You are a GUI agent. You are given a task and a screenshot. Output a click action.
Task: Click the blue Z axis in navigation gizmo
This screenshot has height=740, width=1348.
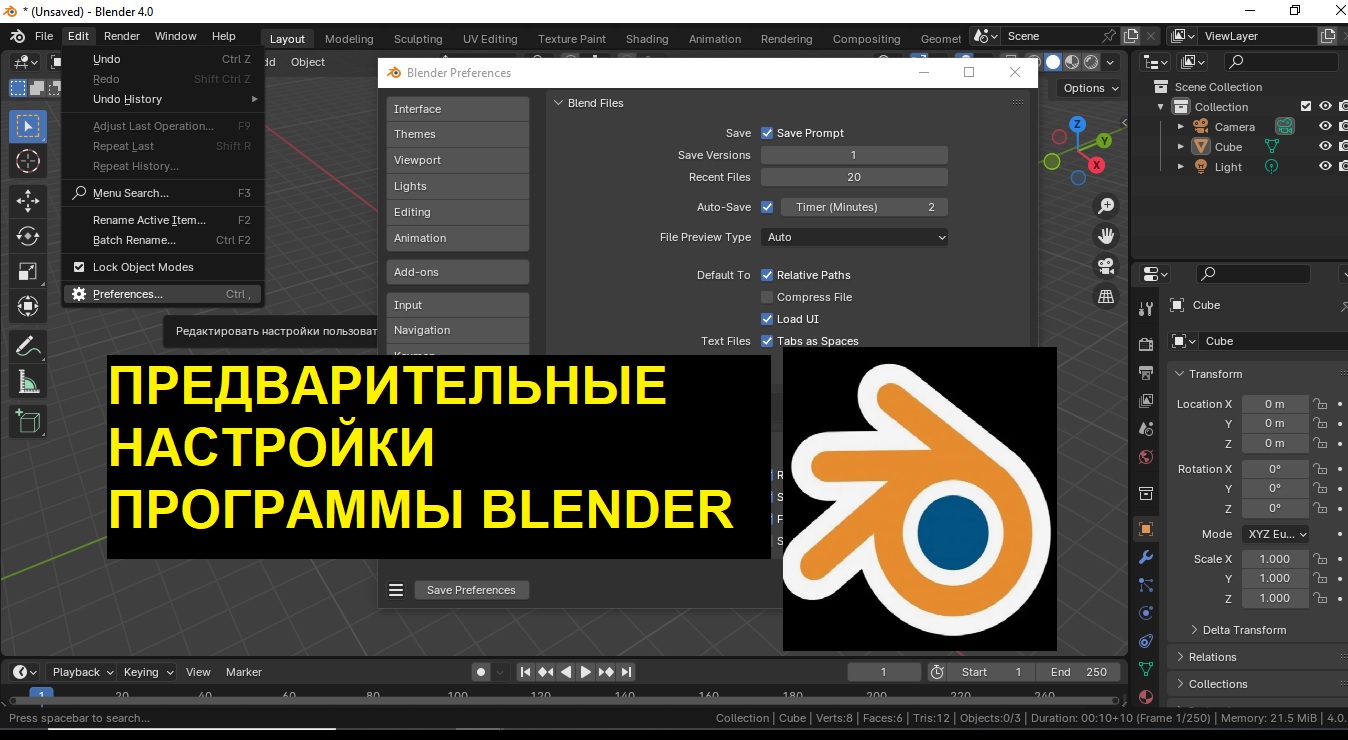[1077, 124]
